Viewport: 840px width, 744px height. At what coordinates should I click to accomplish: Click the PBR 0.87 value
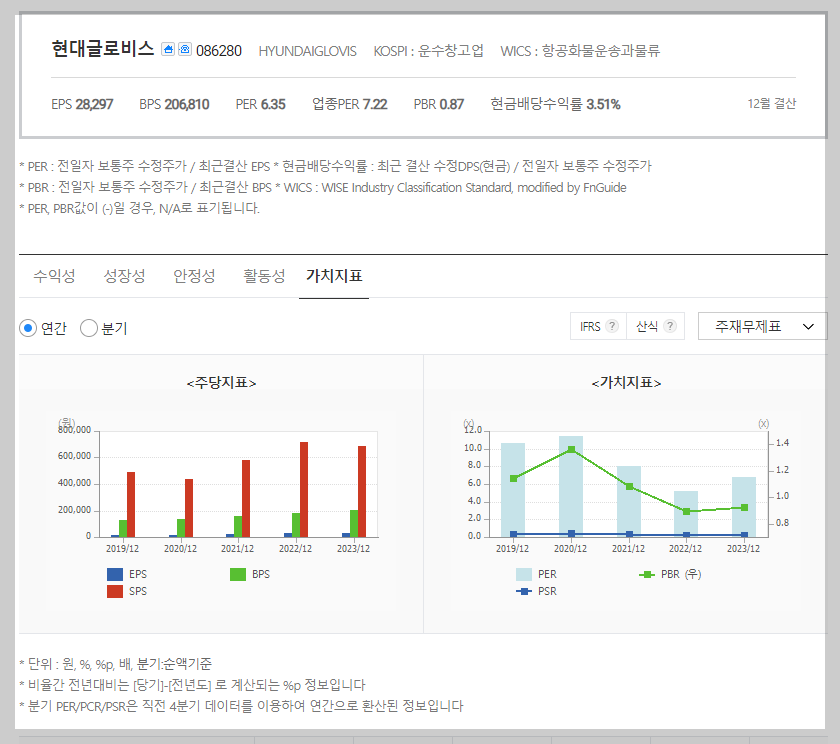[439, 104]
